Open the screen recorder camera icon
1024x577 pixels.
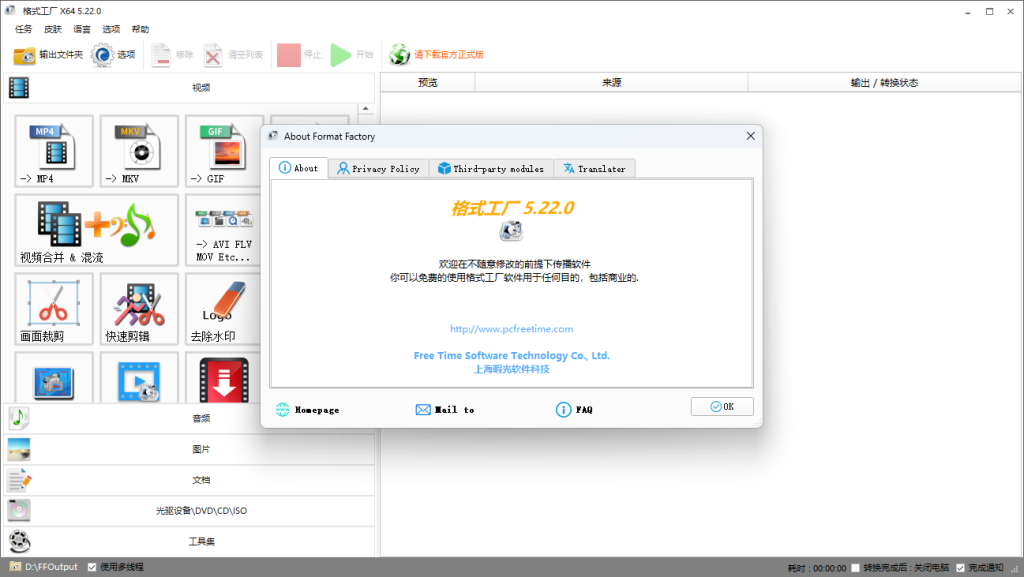pos(54,381)
